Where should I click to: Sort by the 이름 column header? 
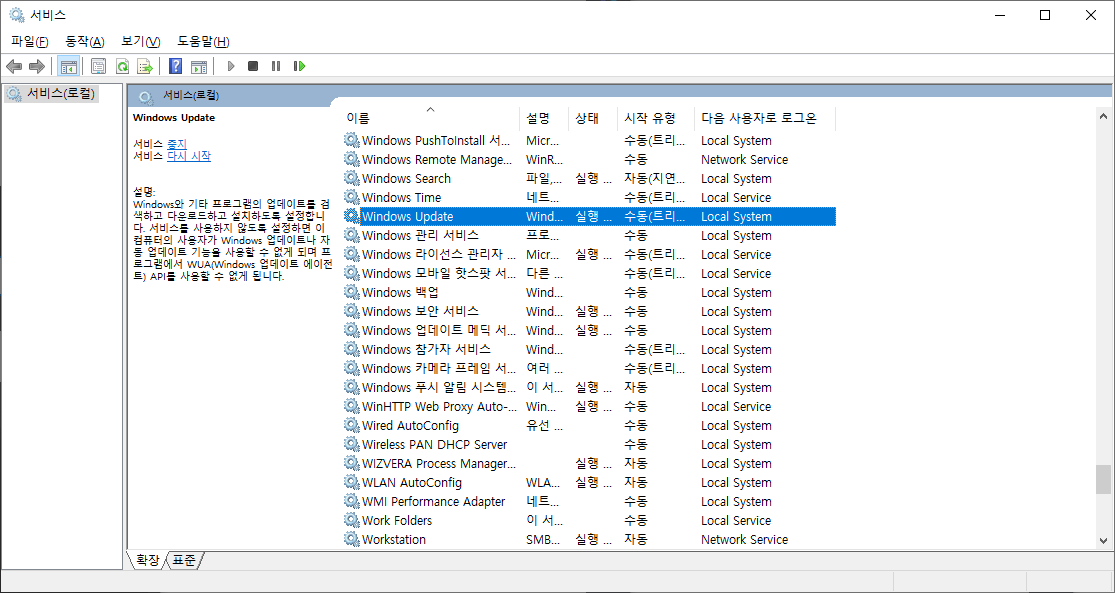pyautogui.click(x=431, y=118)
